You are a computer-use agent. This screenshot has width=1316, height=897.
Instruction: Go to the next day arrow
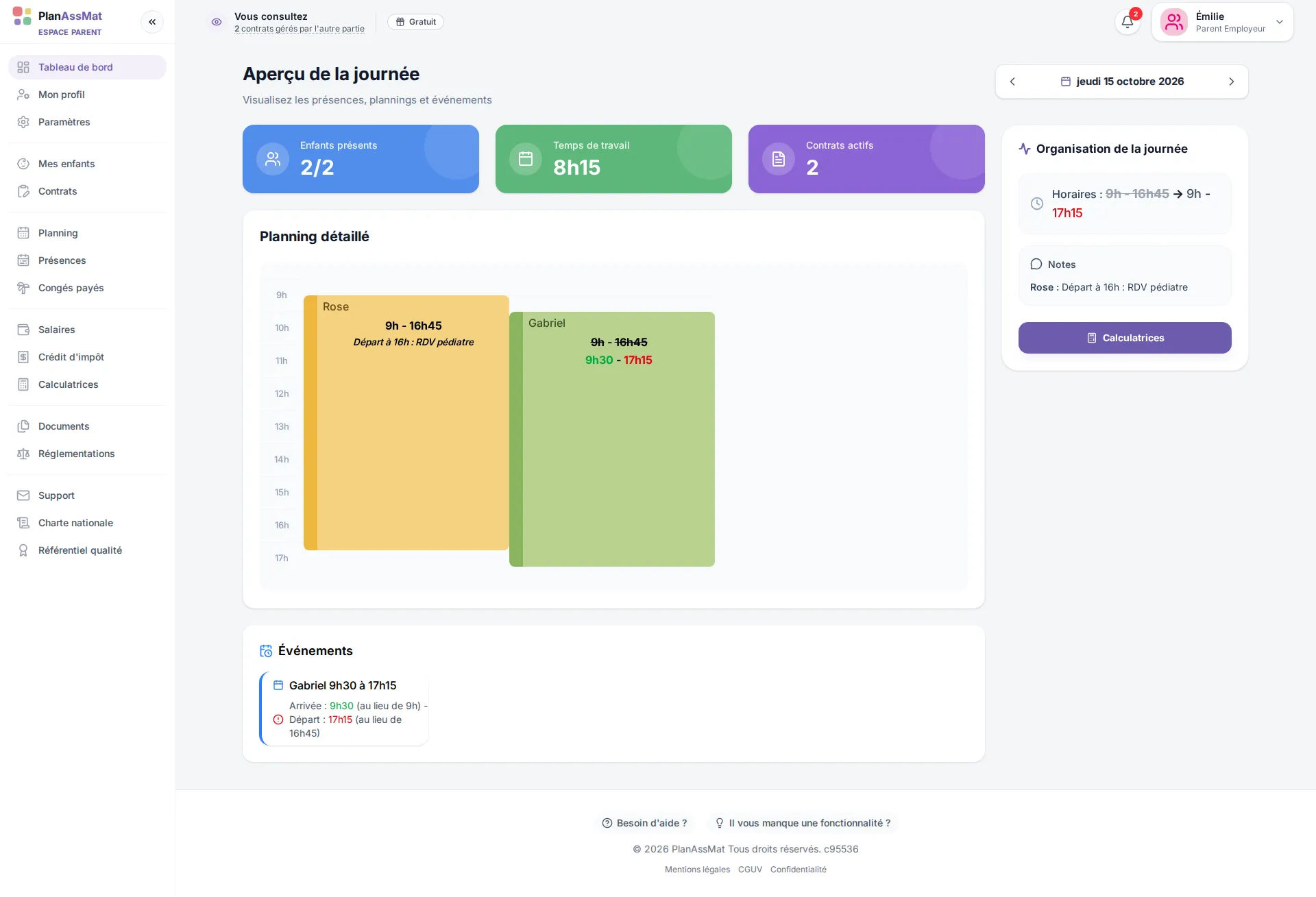[1232, 82]
